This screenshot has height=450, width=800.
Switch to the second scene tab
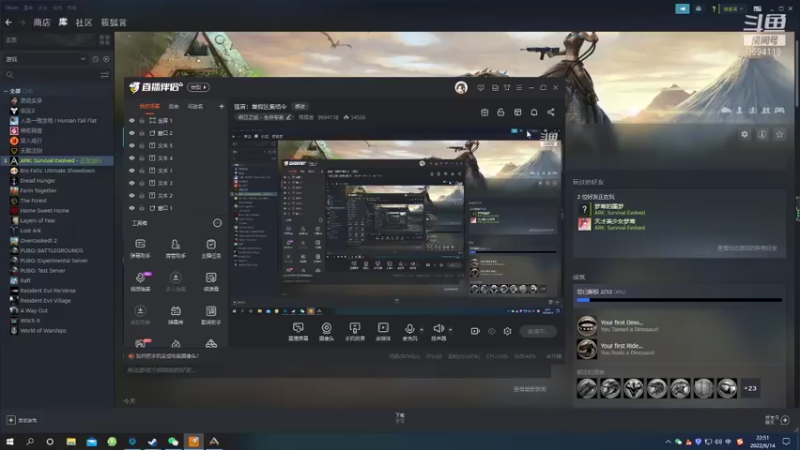(173, 107)
